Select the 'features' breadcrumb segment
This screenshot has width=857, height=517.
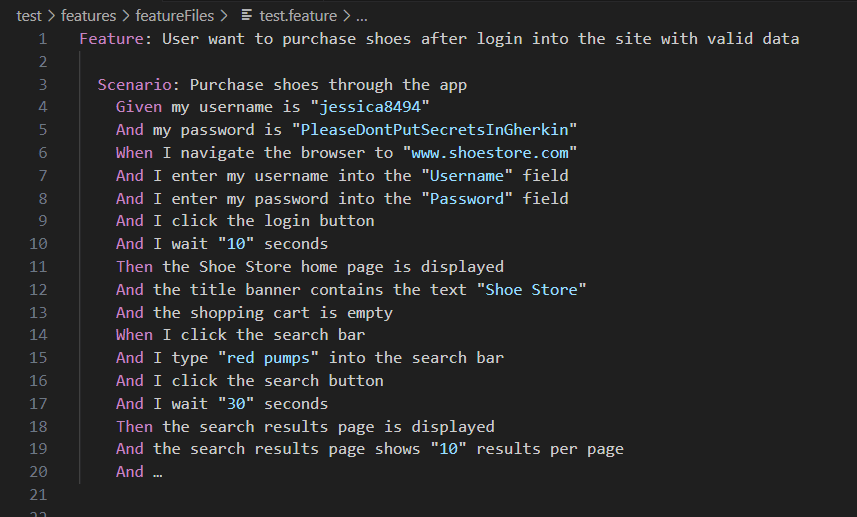tap(89, 16)
